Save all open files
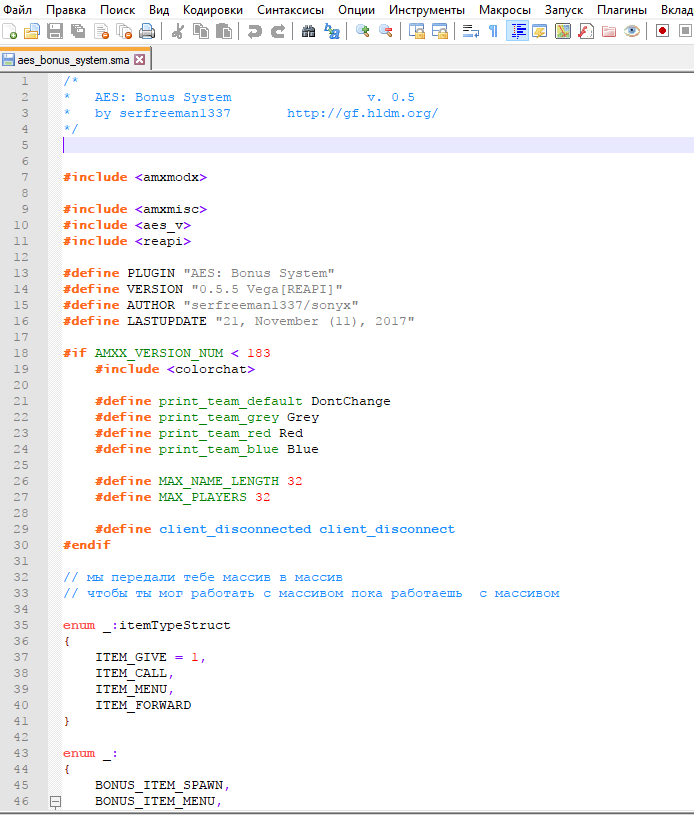Screen dimensions: 694x815 click(78, 32)
